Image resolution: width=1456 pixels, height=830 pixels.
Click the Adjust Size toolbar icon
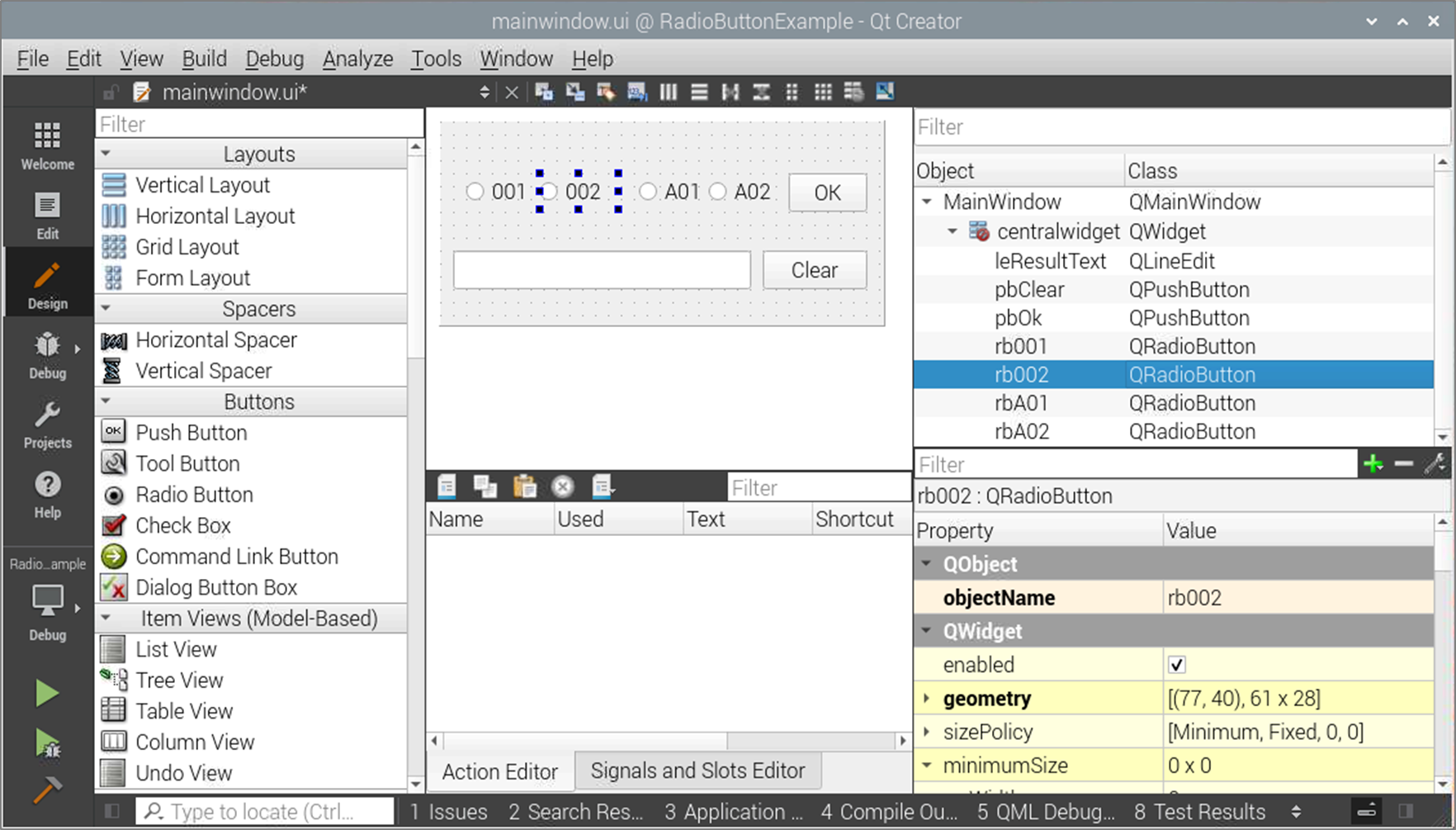(885, 92)
